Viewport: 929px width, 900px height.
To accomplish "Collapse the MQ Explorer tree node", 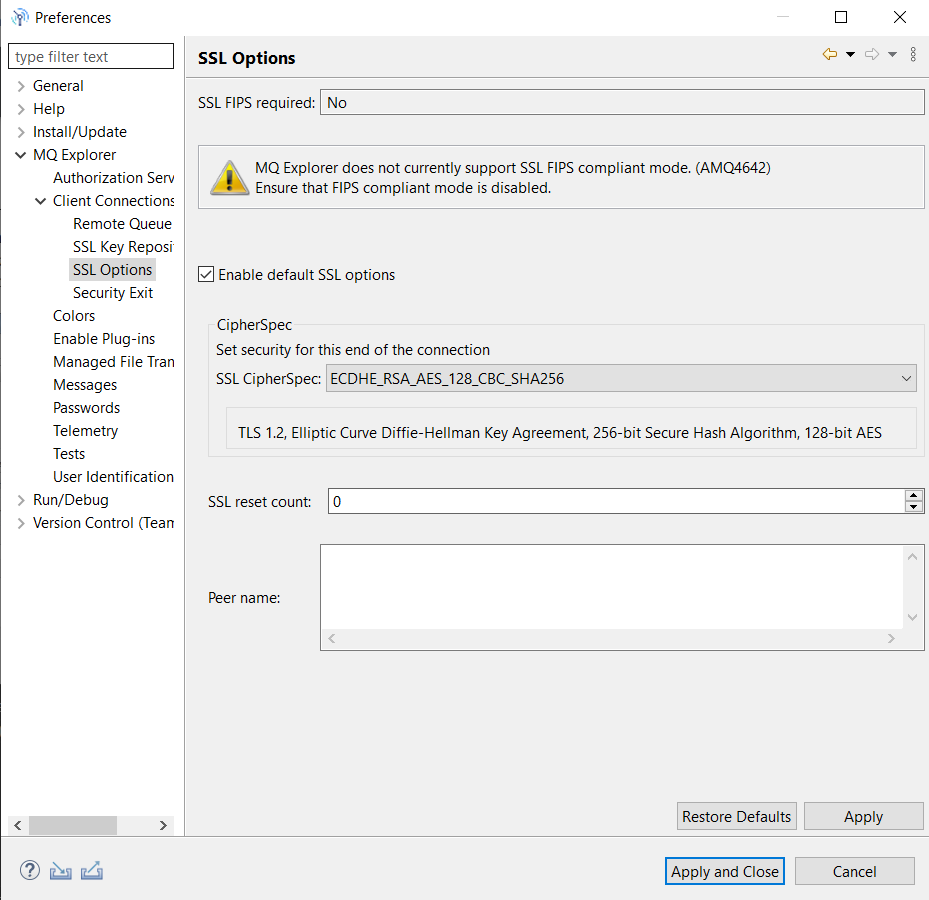I will (21, 155).
